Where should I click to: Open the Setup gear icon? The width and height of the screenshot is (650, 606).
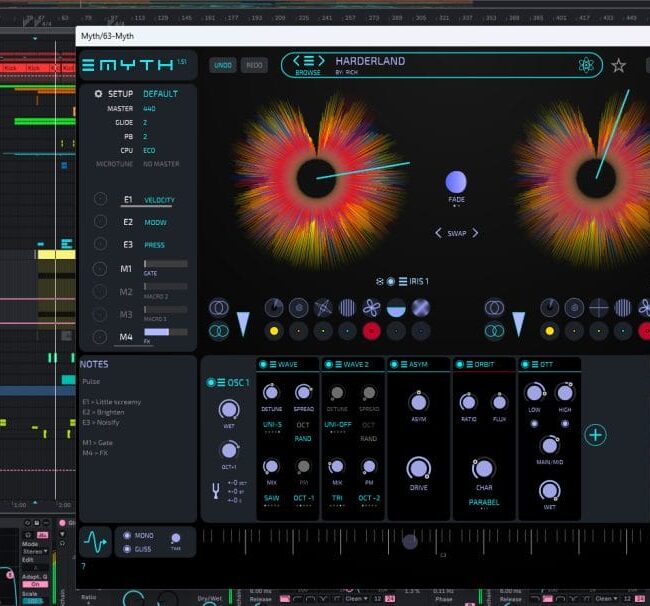98,93
